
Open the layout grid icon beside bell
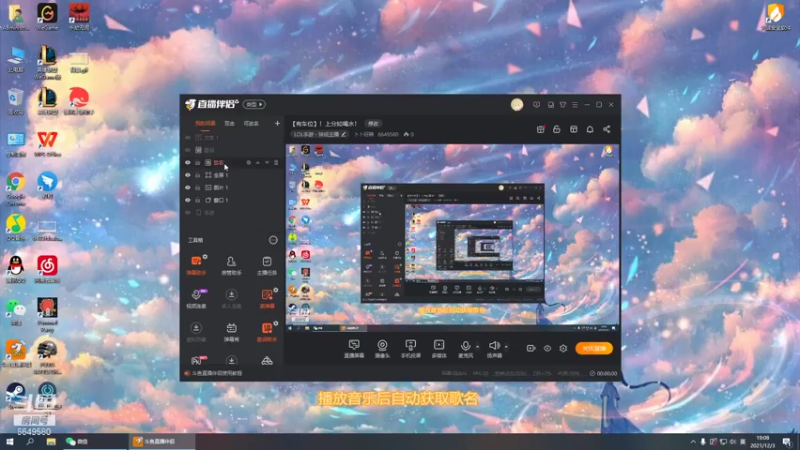(573, 129)
